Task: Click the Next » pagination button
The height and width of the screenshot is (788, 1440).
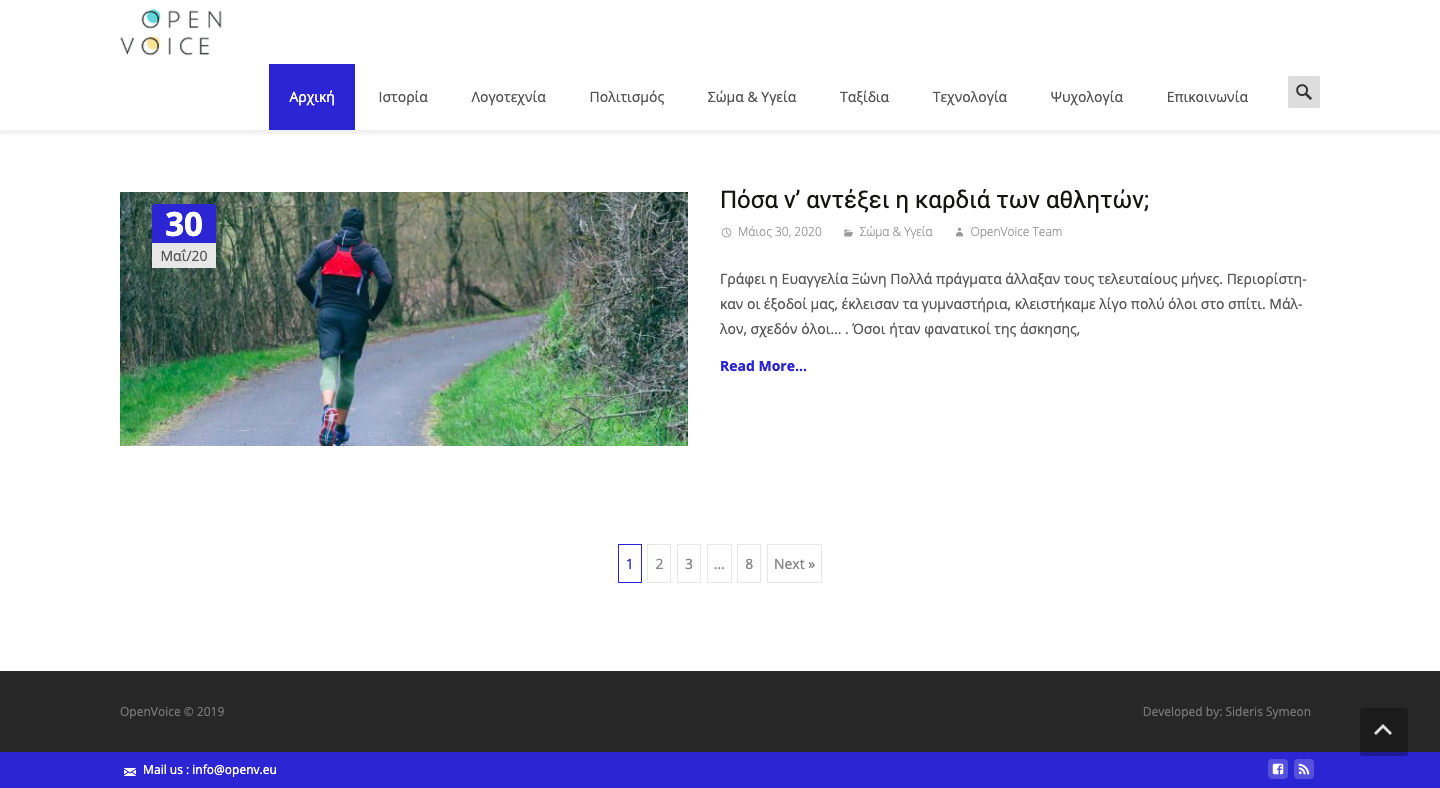Action: 794,564
